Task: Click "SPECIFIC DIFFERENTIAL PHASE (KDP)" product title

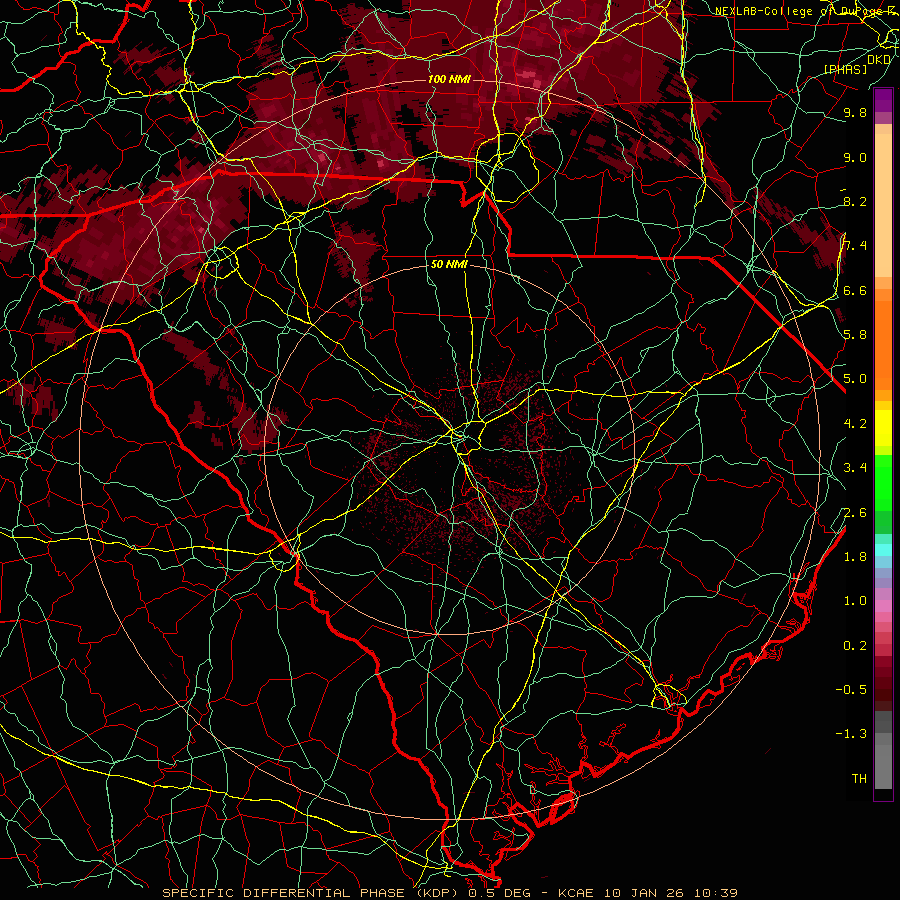Action: (313, 893)
